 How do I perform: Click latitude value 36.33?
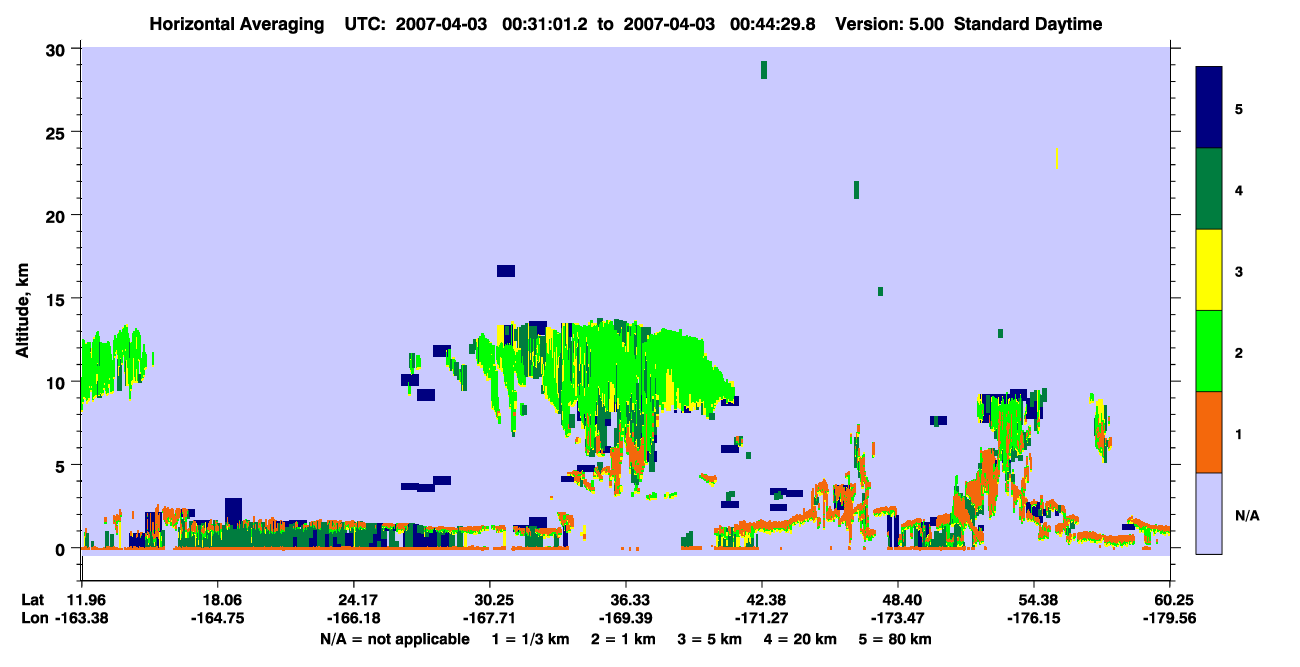(626, 600)
